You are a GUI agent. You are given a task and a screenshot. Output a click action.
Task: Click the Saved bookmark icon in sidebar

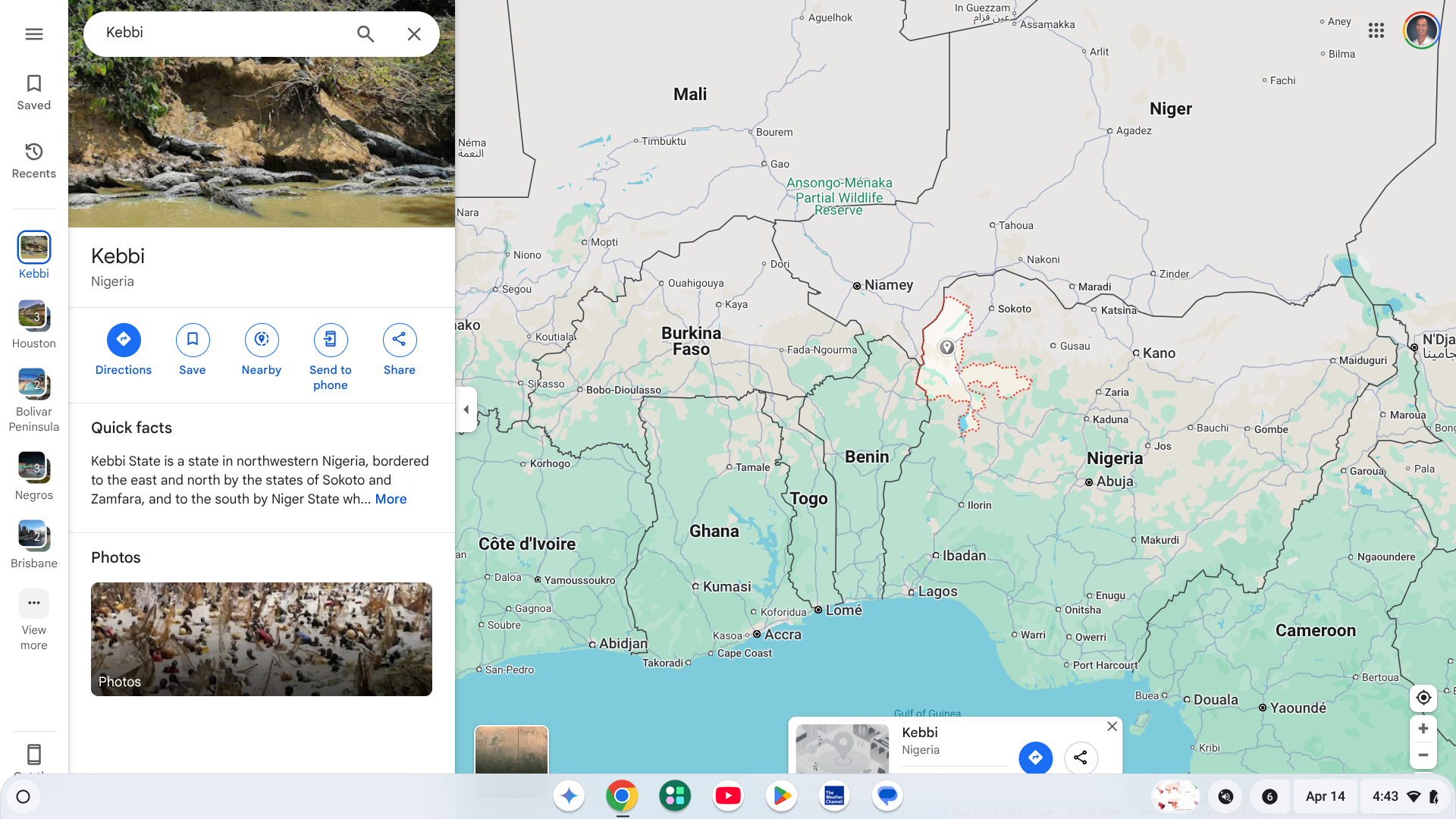click(x=33, y=93)
